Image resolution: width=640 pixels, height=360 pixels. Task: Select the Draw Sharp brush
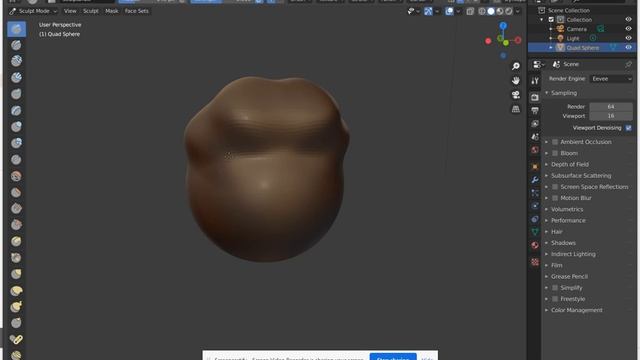(x=16, y=45)
